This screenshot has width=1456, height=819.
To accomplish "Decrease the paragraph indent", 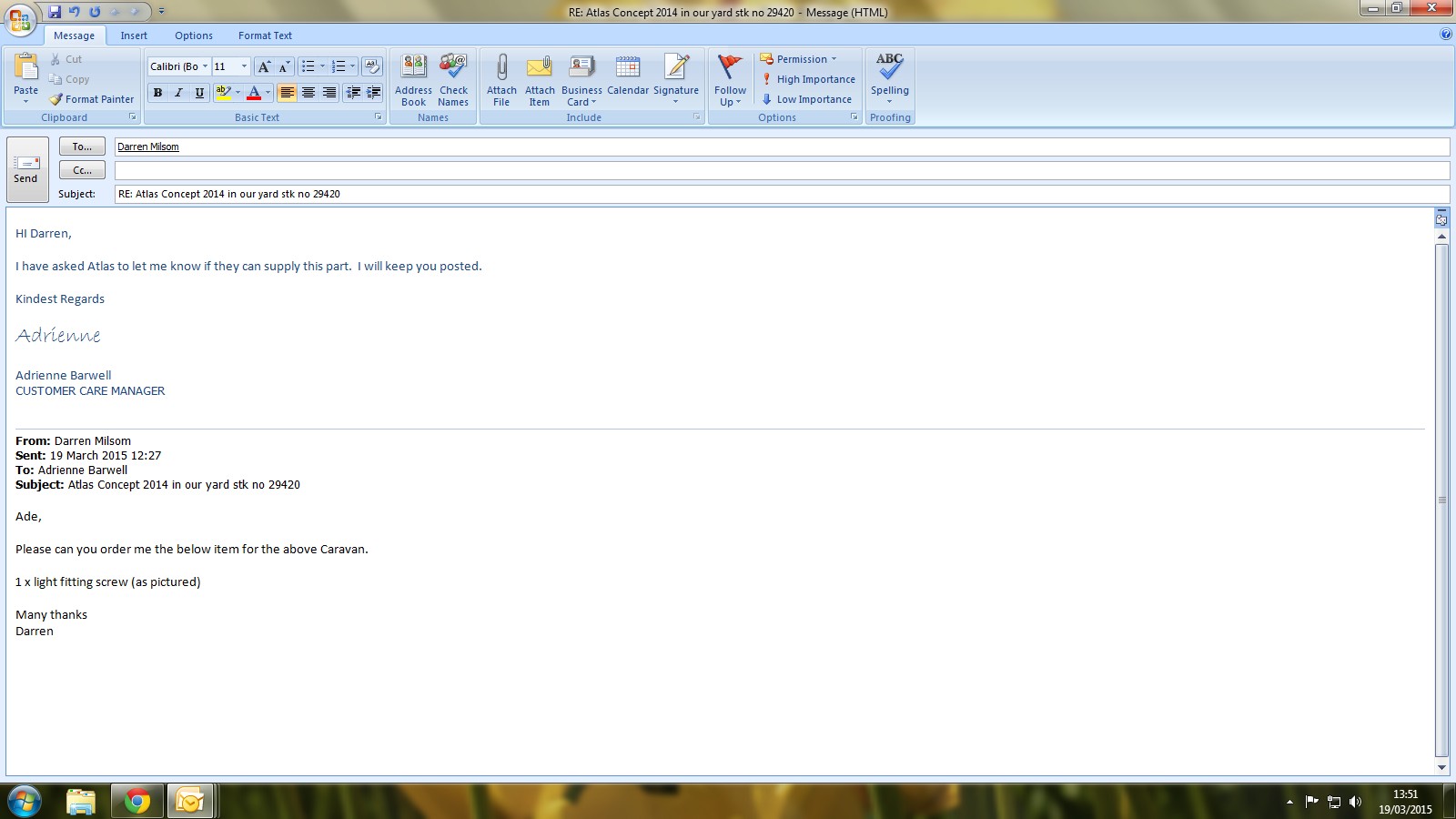I will (x=353, y=93).
